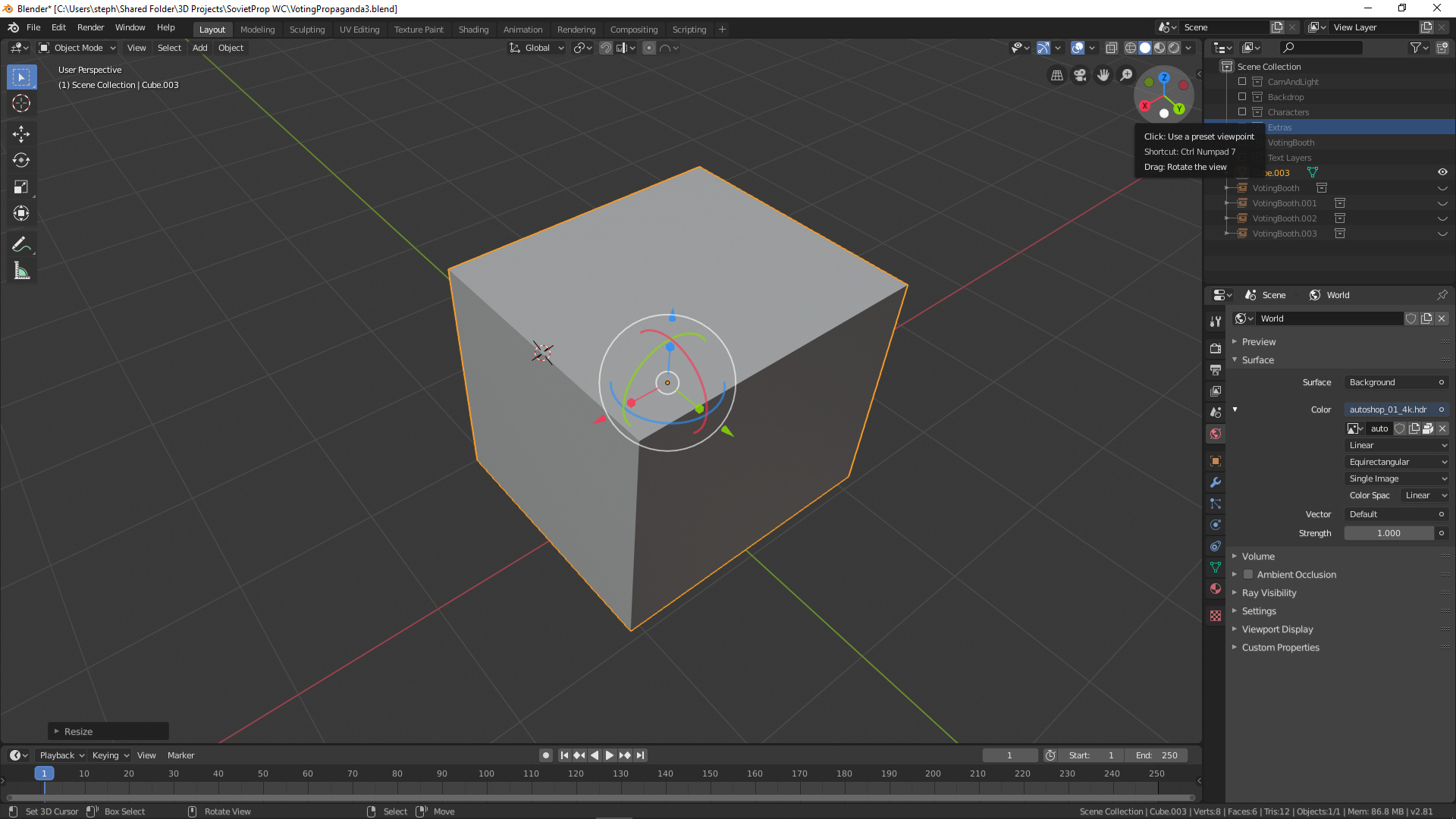The height and width of the screenshot is (819, 1456).
Task: Select the Rotate tool in the toolbar
Action: tap(21, 161)
